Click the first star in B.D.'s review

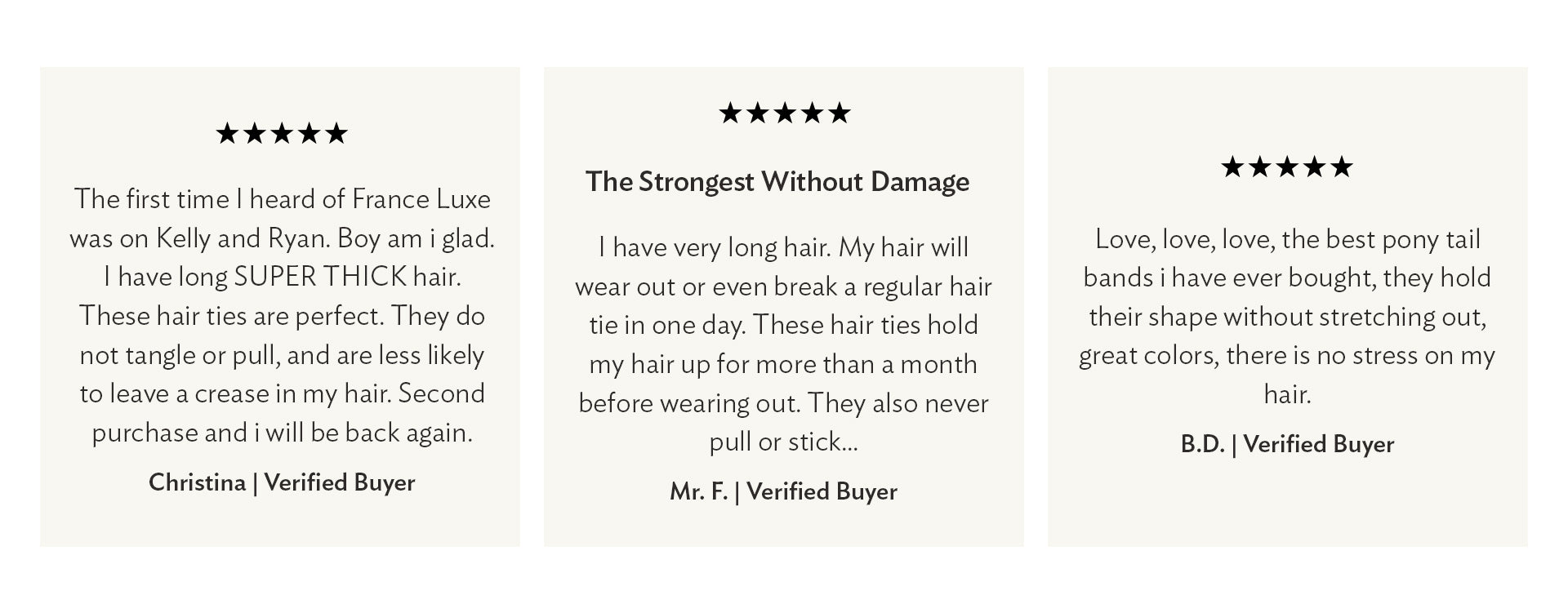[1232, 167]
